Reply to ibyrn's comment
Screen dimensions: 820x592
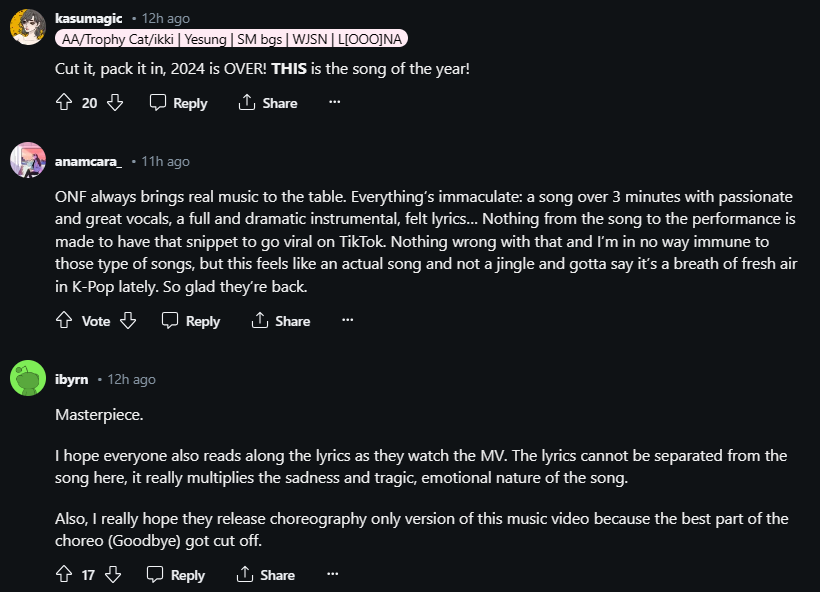click(176, 575)
